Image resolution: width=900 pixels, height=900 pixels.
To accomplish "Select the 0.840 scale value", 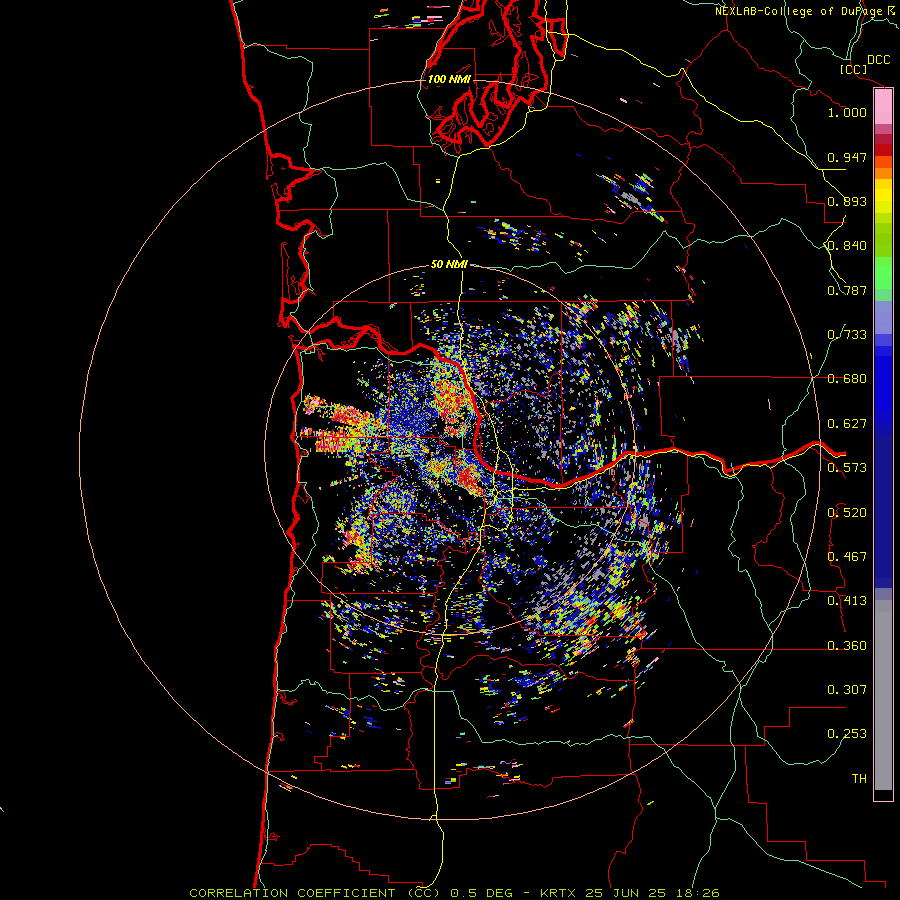I will click(847, 246).
